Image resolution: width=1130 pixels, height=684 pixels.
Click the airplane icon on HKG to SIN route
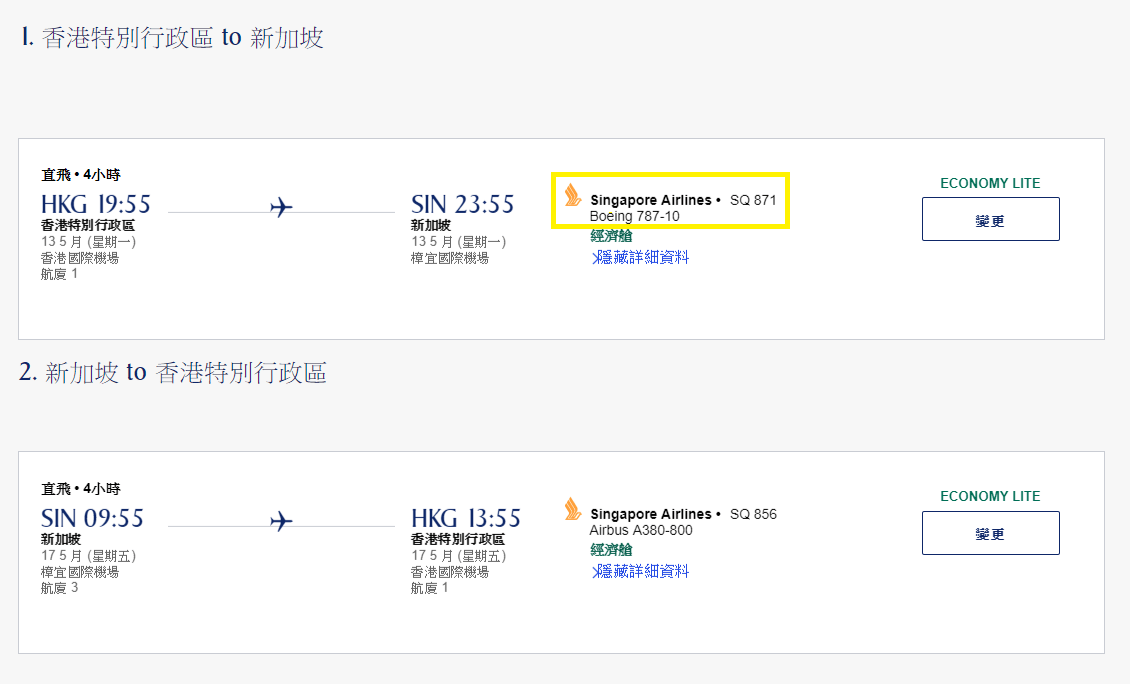[281, 208]
